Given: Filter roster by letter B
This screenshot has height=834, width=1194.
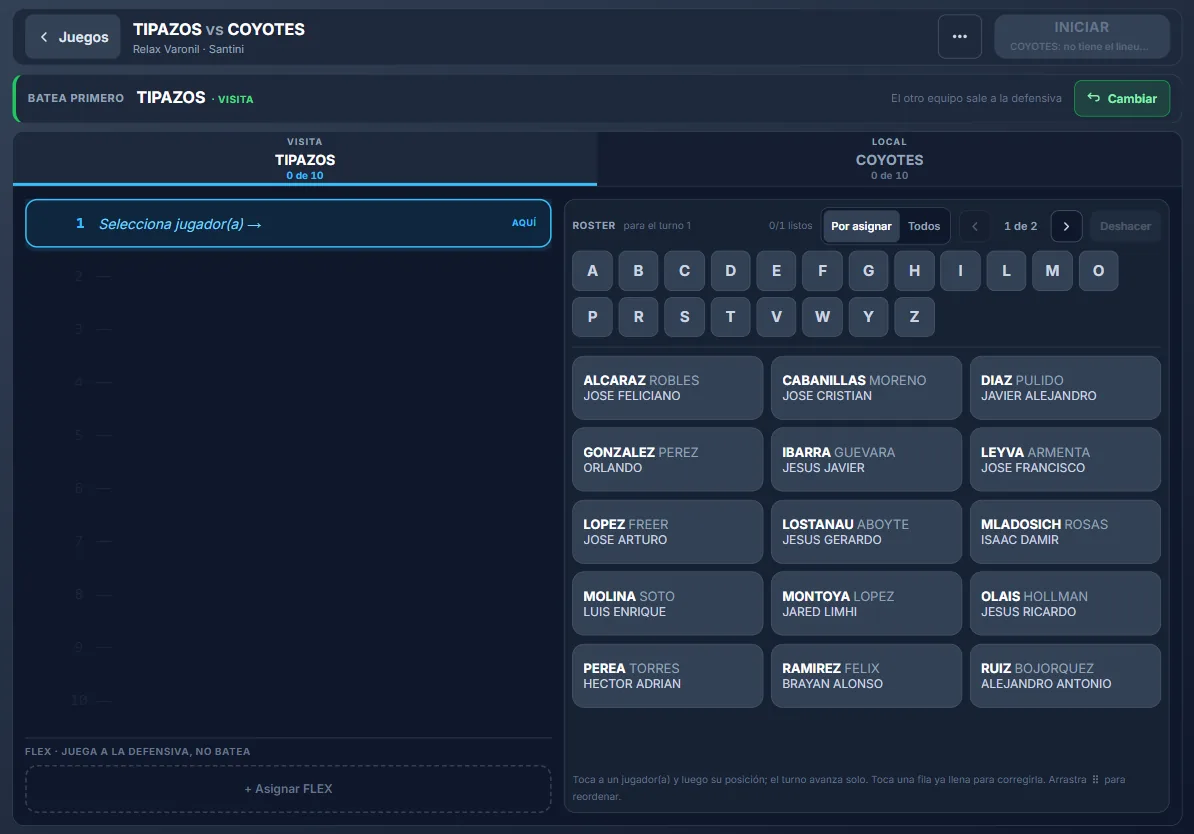Looking at the screenshot, I should coord(638,270).
